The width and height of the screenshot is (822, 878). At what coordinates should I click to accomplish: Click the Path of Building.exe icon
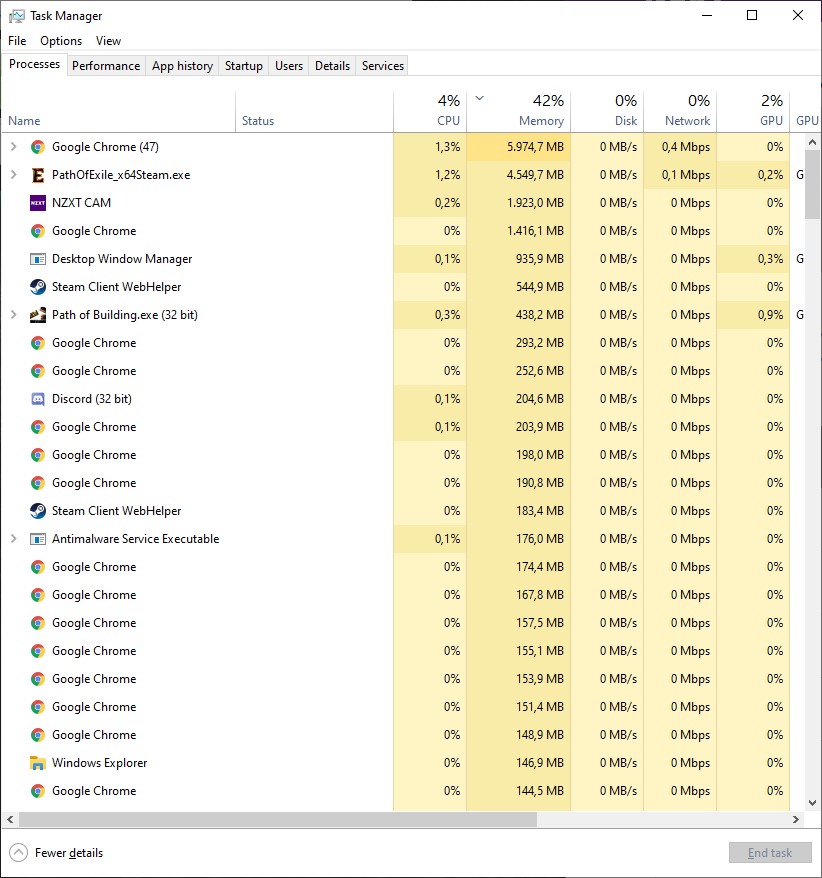pos(38,315)
